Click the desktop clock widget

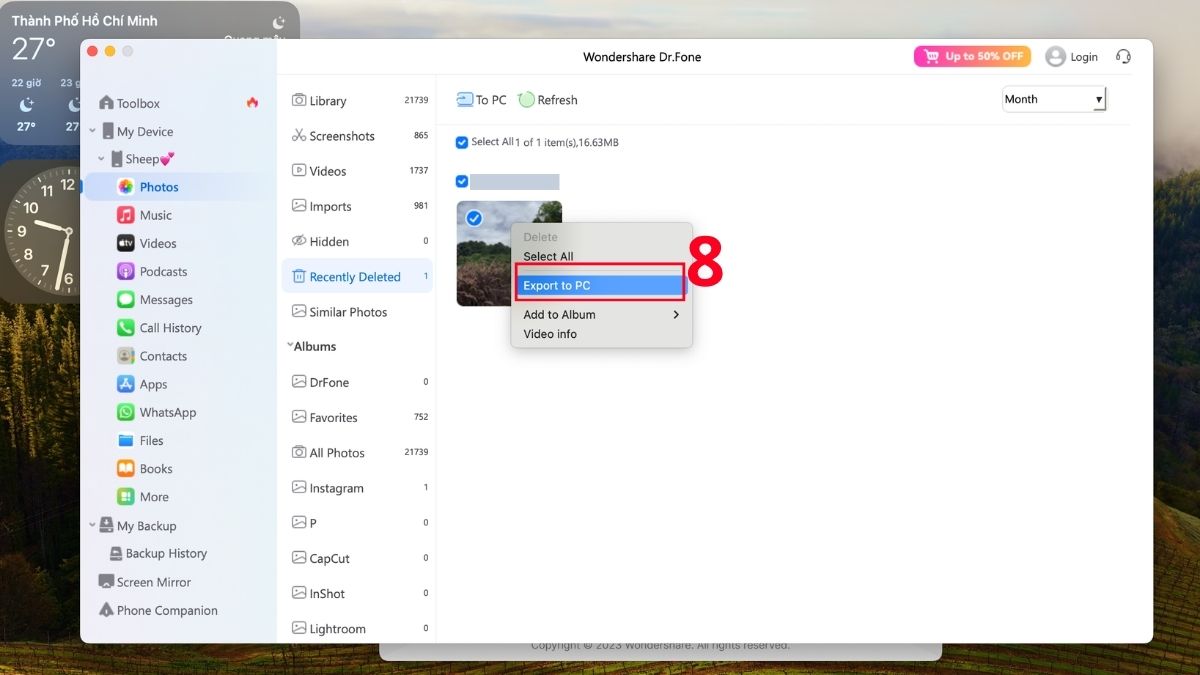pos(42,233)
